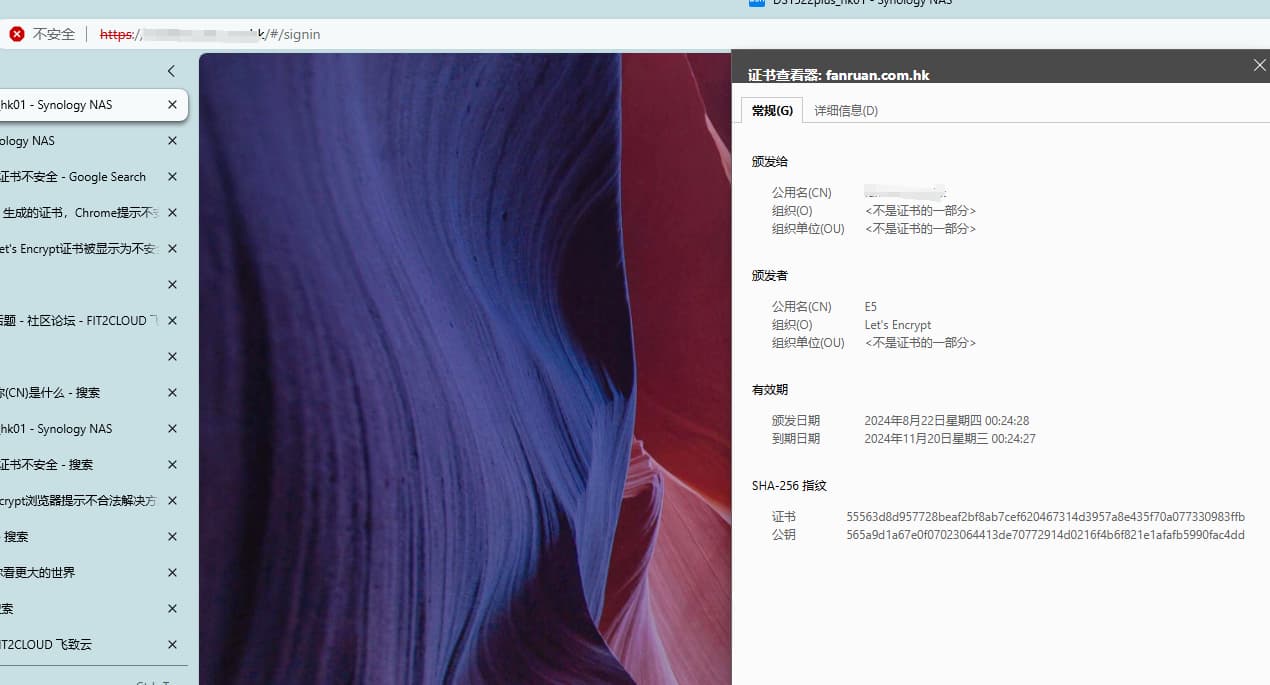The height and width of the screenshot is (685, 1270).
Task: Click the 颁发者 section heading
Action: coord(770,275)
